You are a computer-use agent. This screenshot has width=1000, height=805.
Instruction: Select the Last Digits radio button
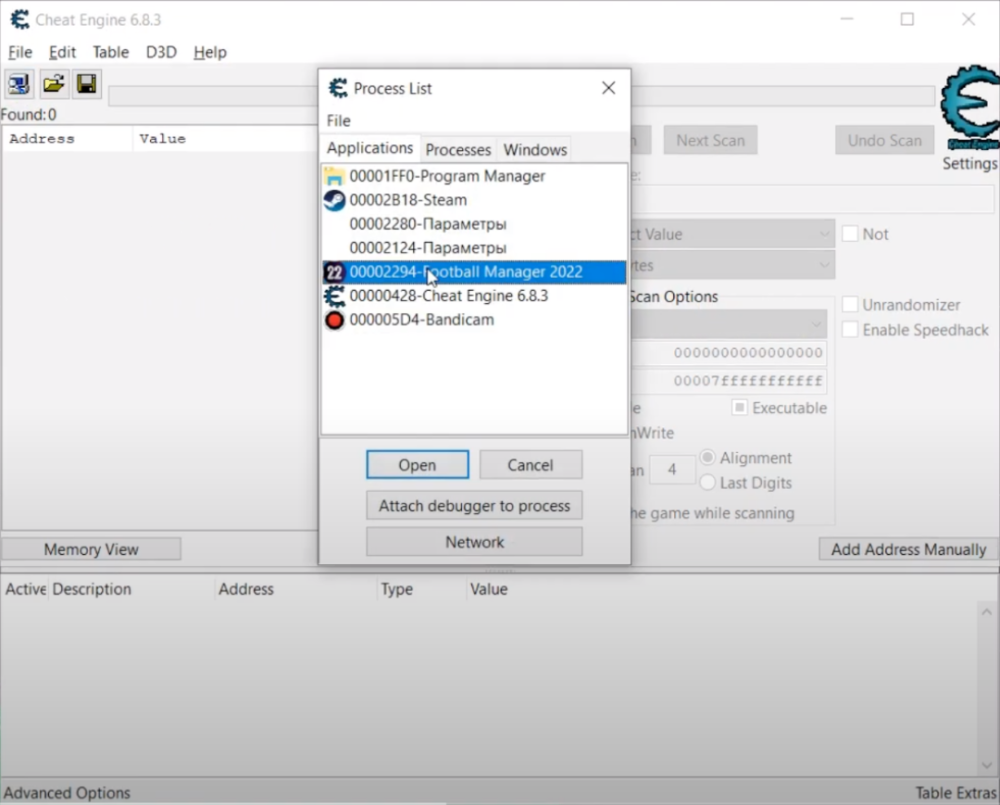pyautogui.click(x=708, y=483)
